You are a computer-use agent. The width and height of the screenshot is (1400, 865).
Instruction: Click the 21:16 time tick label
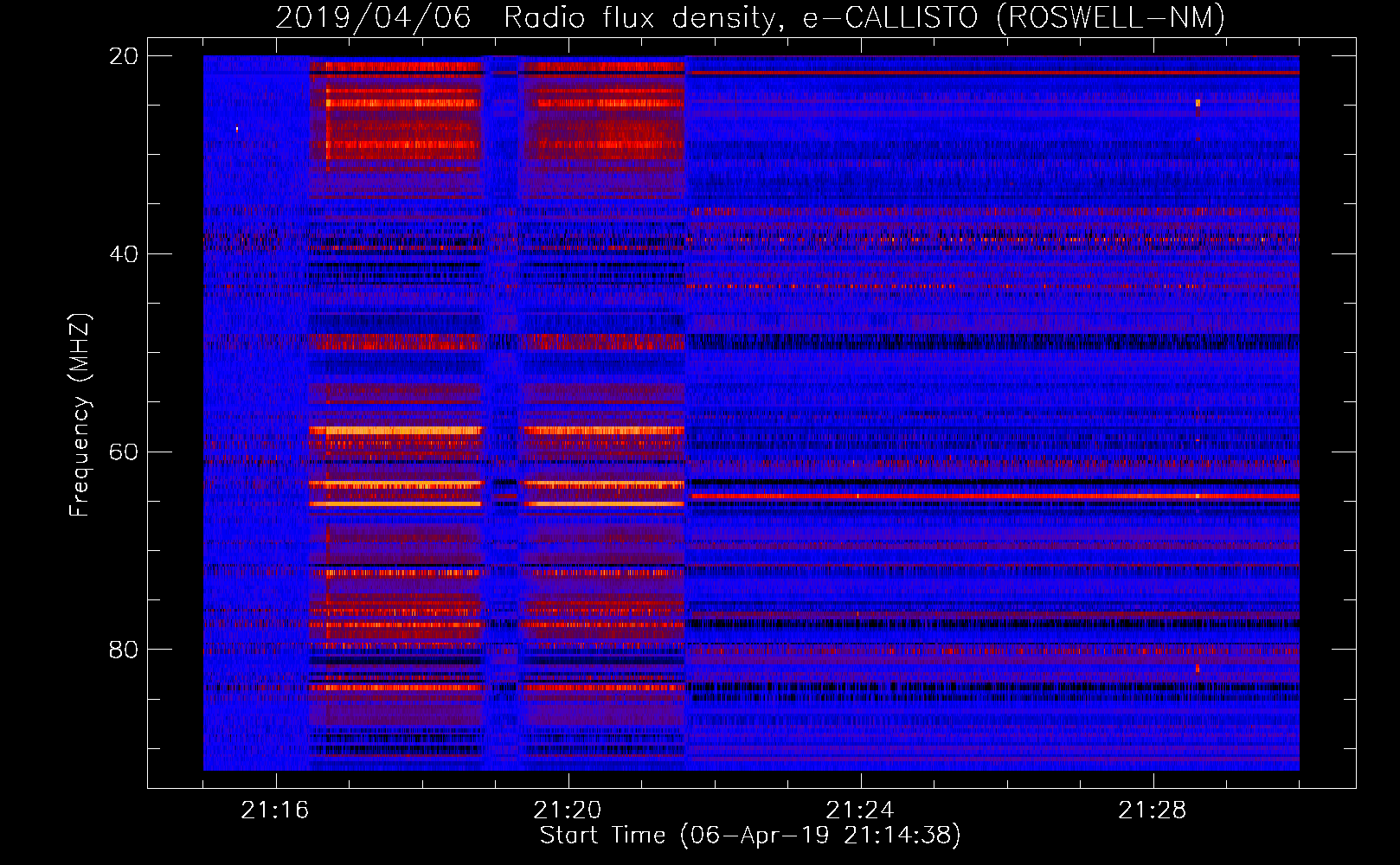pos(275,811)
